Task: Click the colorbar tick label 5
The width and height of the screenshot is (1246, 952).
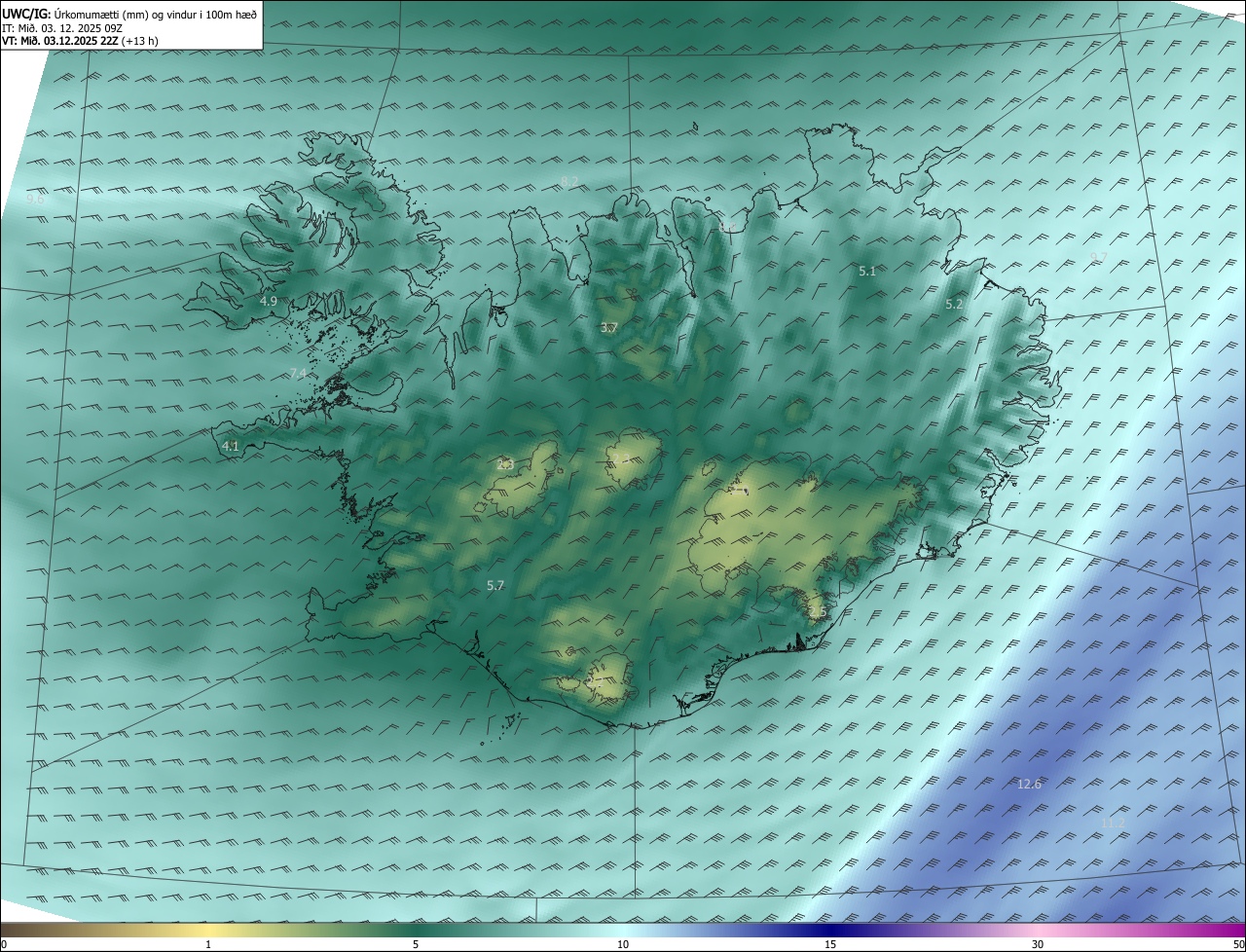Action: tap(416, 944)
